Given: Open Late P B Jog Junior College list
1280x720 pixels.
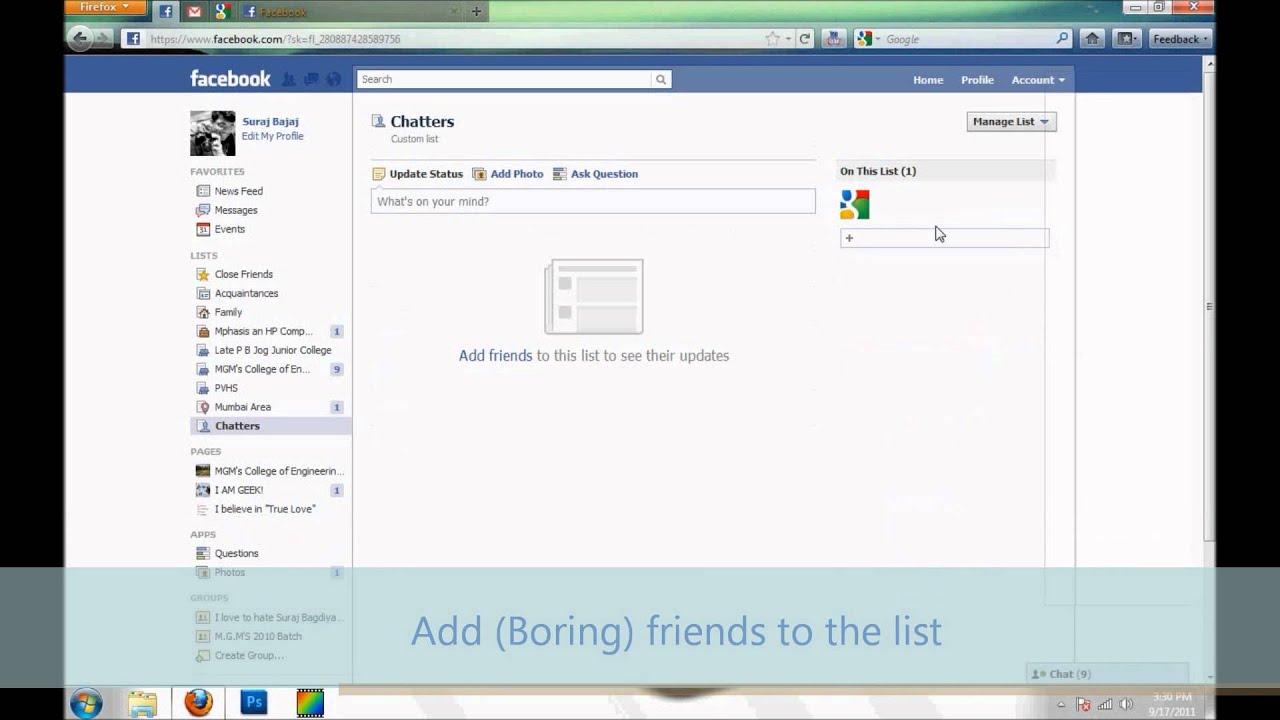Looking at the screenshot, I should click(x=272, y=350).
